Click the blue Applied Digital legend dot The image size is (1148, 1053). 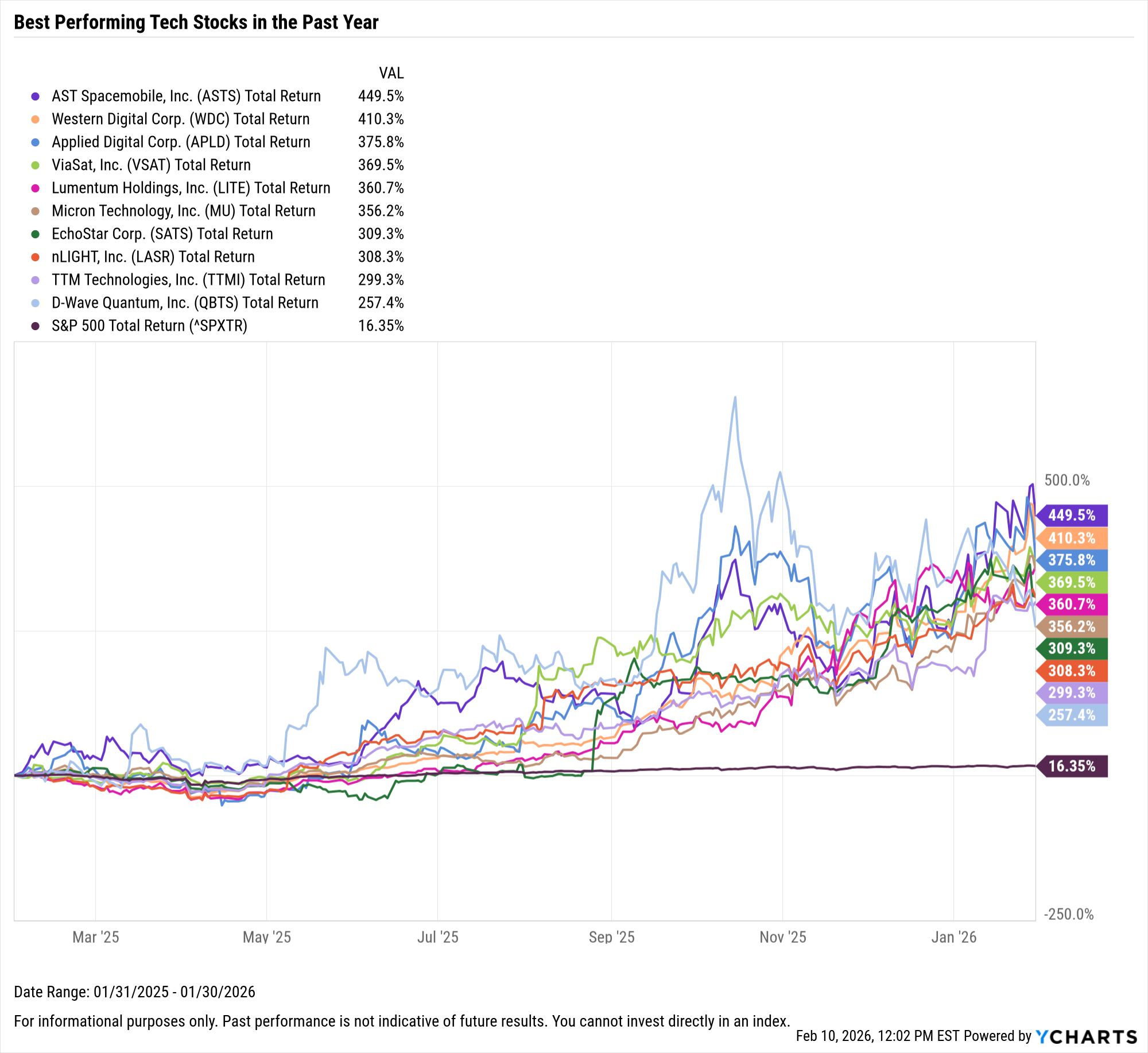36,142
